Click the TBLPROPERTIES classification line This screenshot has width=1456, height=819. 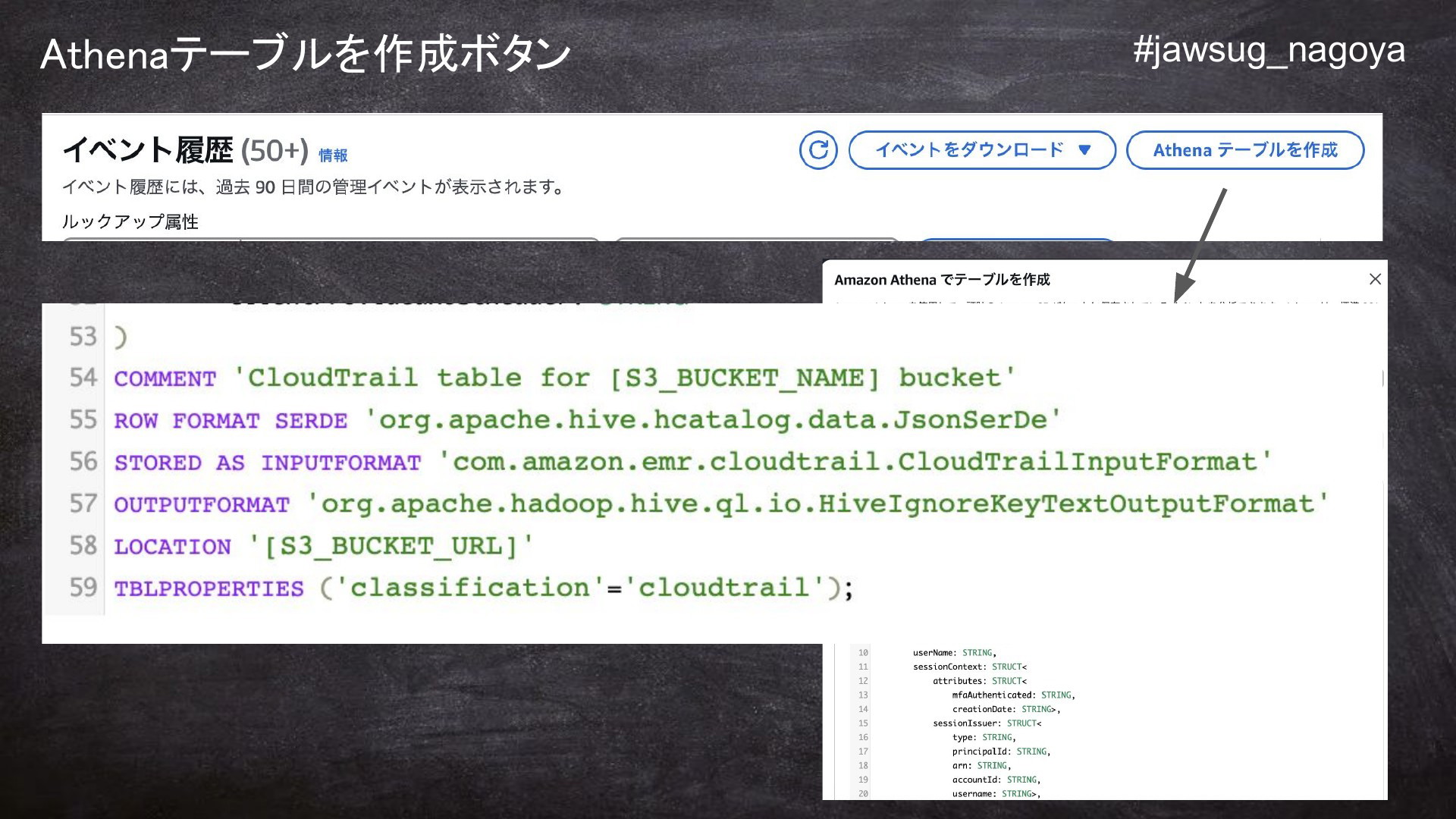[x=484, y=588]
